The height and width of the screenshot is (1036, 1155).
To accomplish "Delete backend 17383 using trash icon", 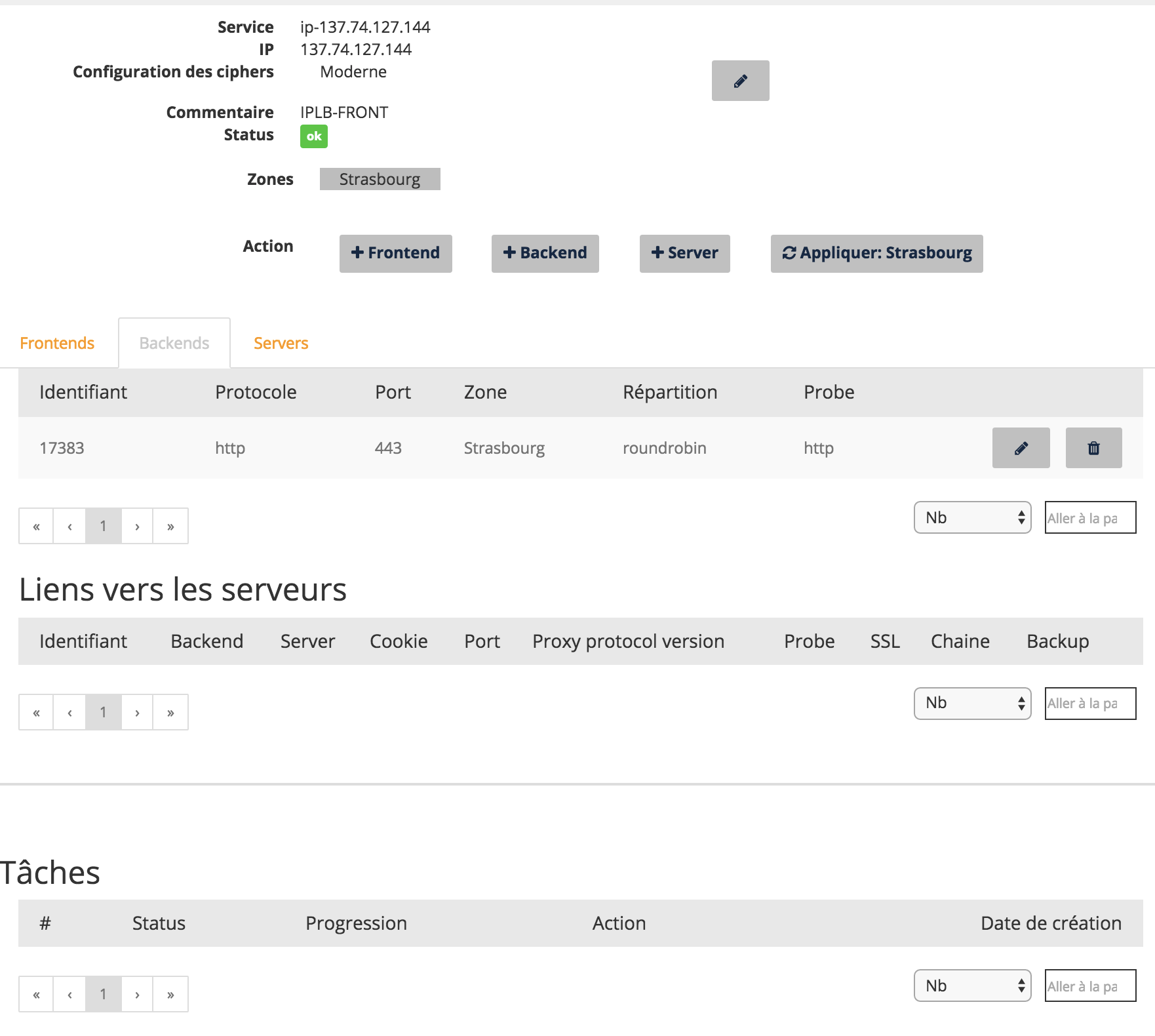I will click(1093, 448).
